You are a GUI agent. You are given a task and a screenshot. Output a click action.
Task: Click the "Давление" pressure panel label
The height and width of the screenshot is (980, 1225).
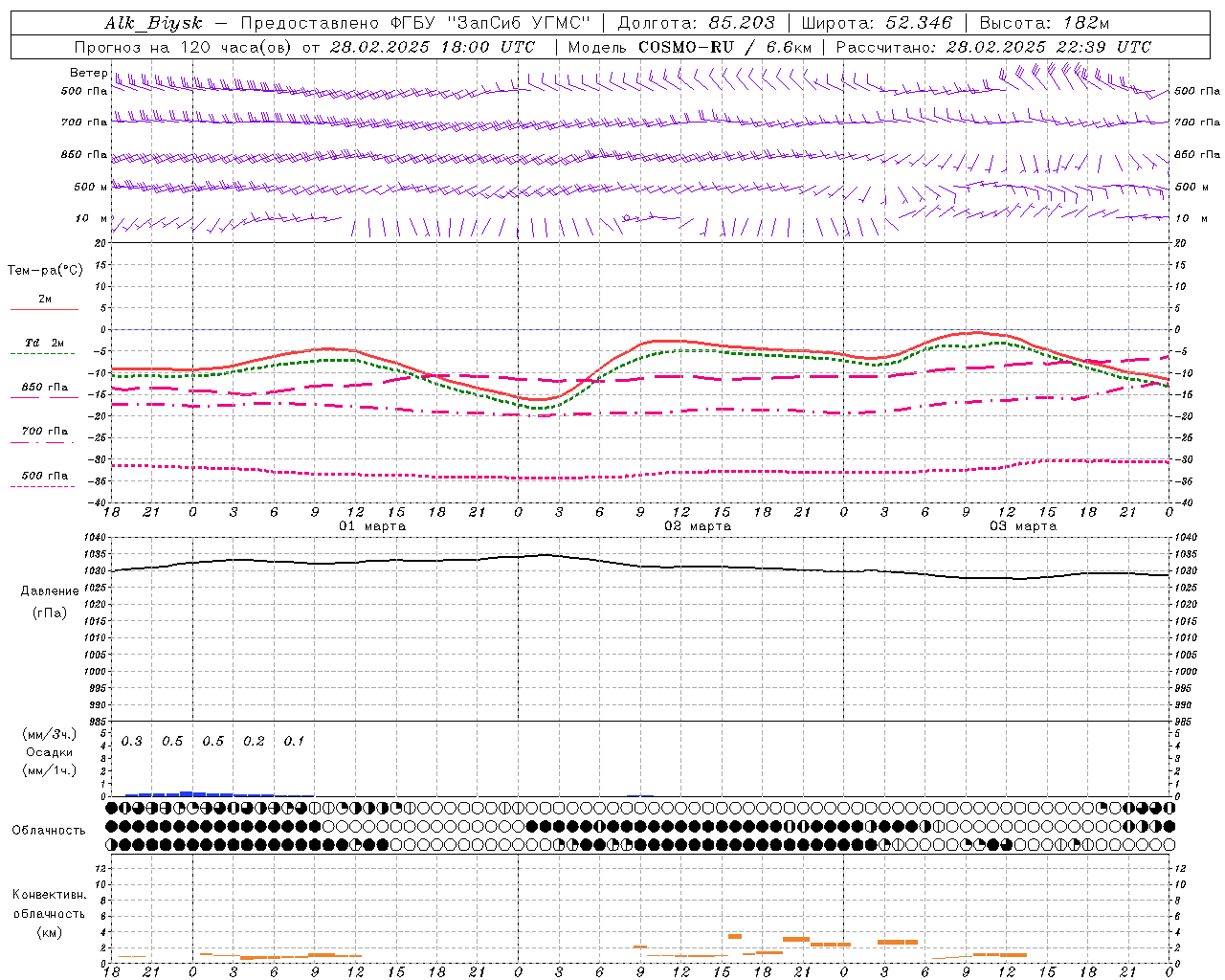click(50, 591)
